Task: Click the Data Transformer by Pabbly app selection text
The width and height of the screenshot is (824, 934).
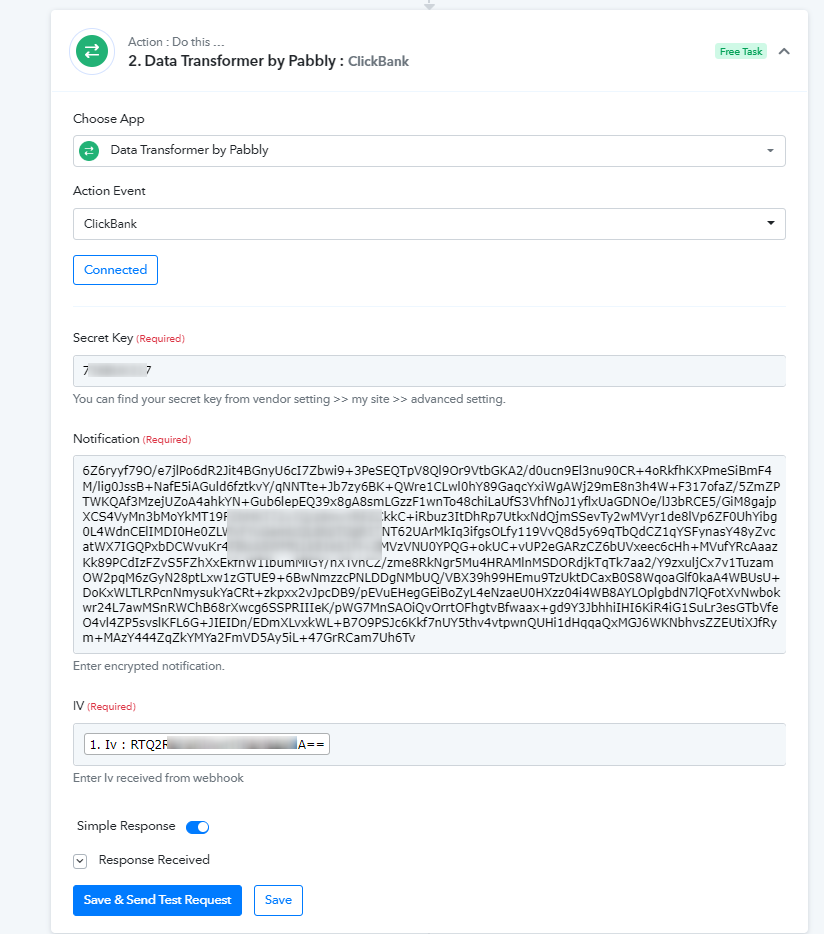Action: (189, 150)
